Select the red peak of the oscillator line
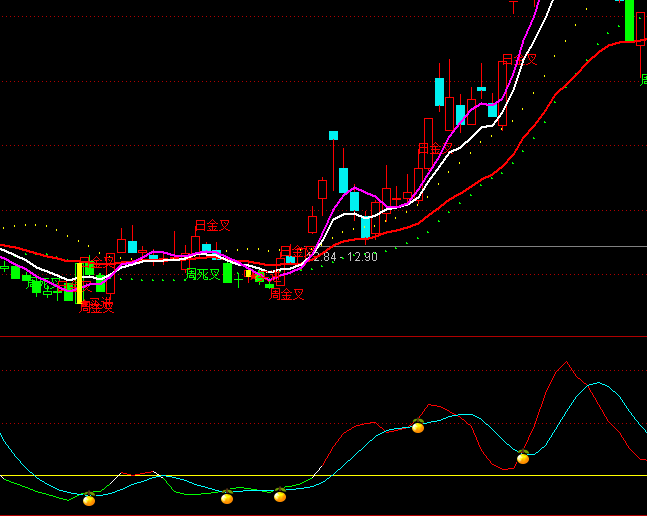The image size is (647, 516). (x=566, y=363)
